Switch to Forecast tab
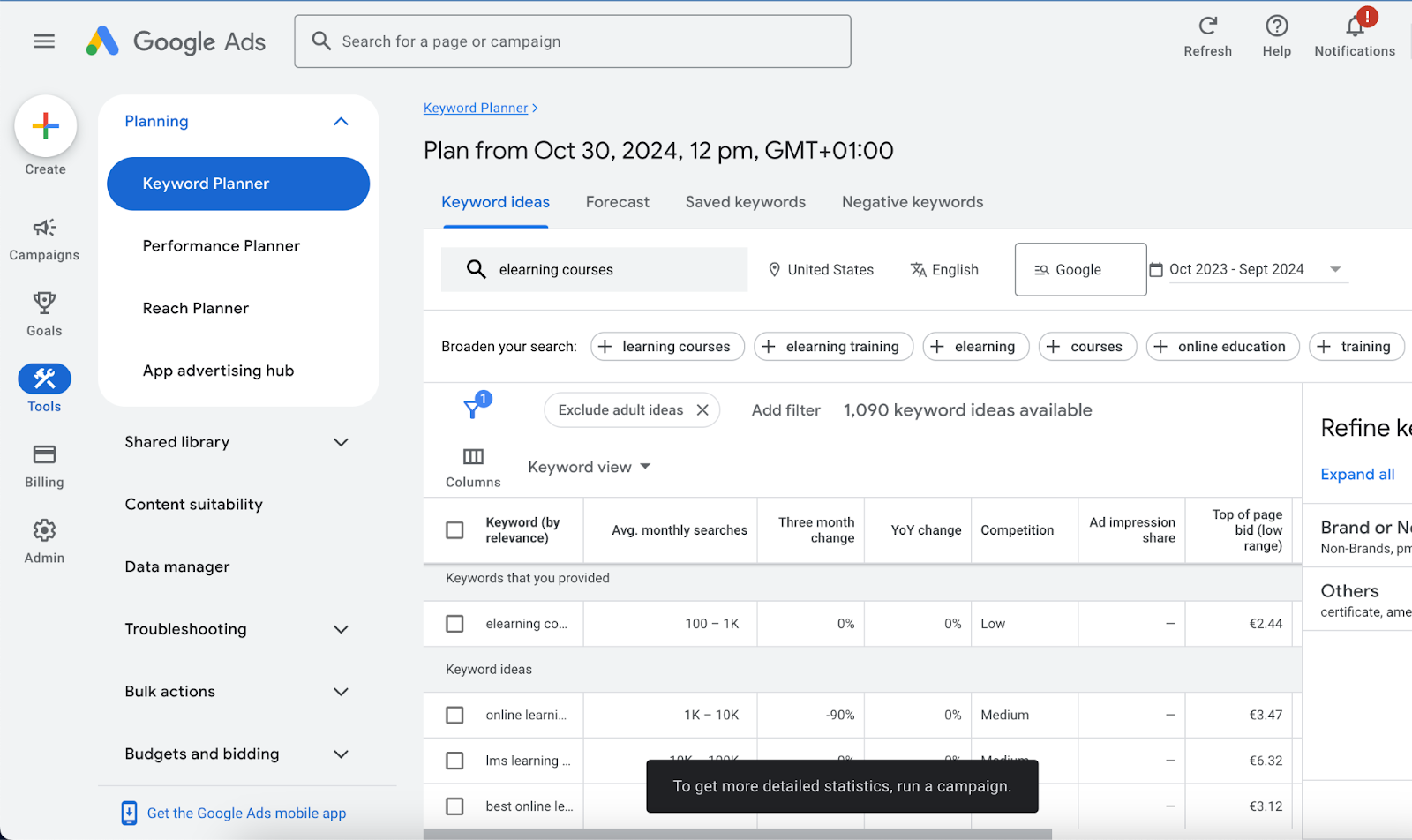 (x=617, y=202)
